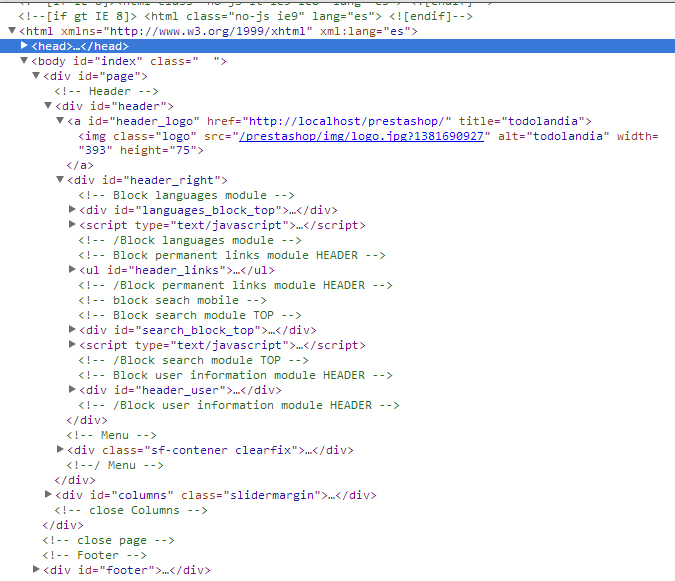Expand the div id="header_user" node

click(x=72, y=389)
